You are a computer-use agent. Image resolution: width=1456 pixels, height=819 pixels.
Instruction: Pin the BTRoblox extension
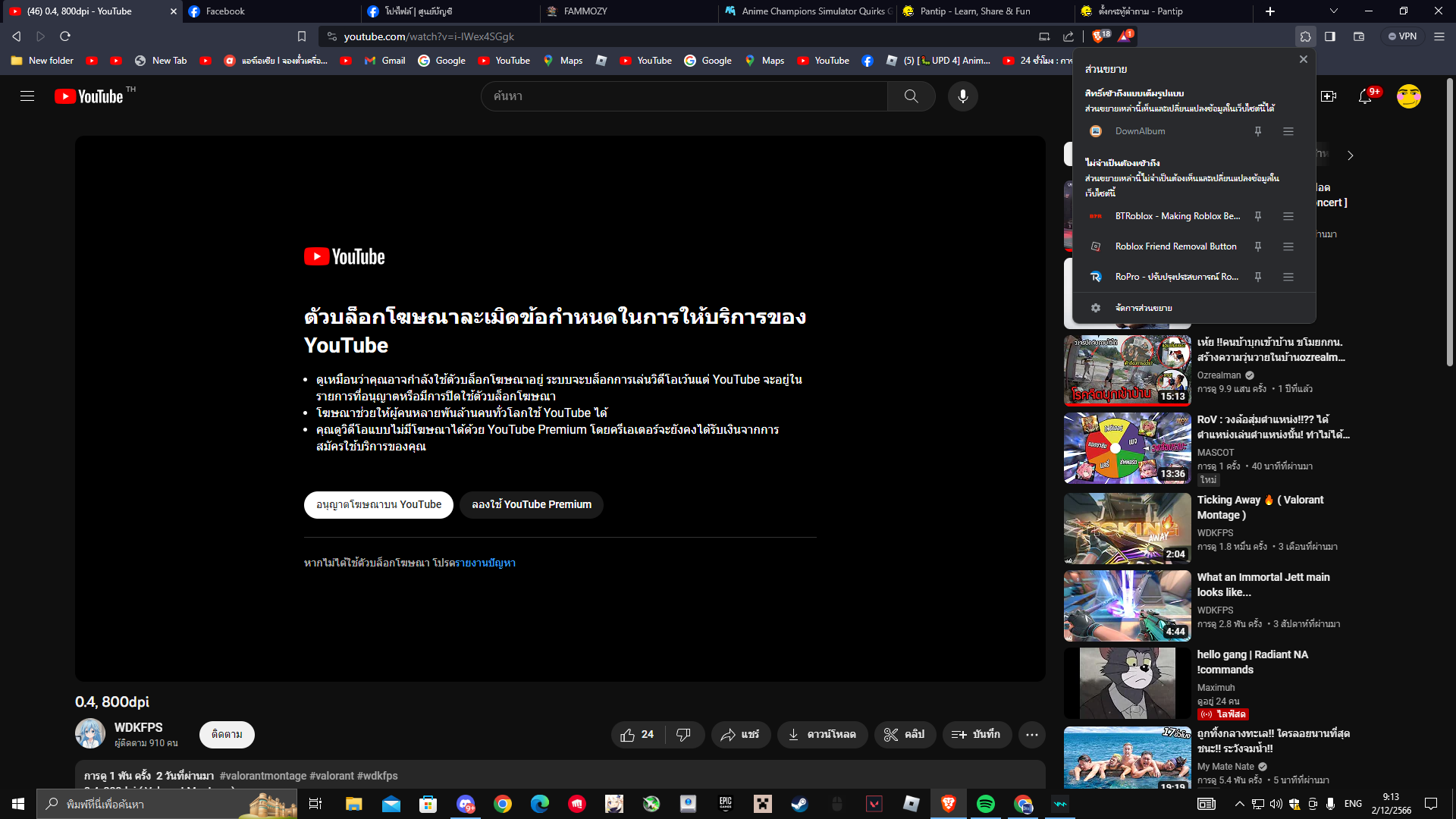pos(1257,216)
